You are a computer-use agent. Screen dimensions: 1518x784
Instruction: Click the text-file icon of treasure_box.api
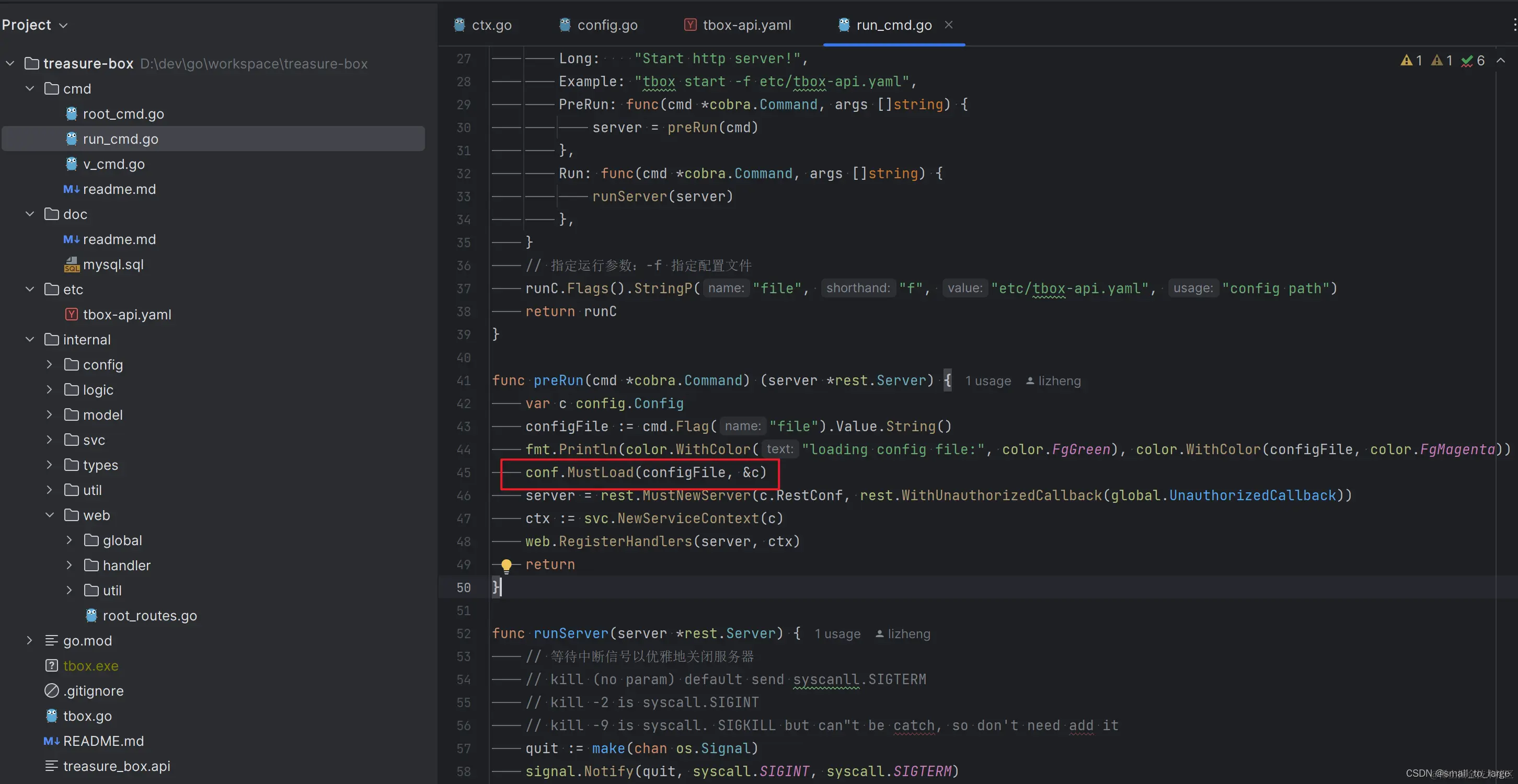pyautogui.click(x=52, y=766)
